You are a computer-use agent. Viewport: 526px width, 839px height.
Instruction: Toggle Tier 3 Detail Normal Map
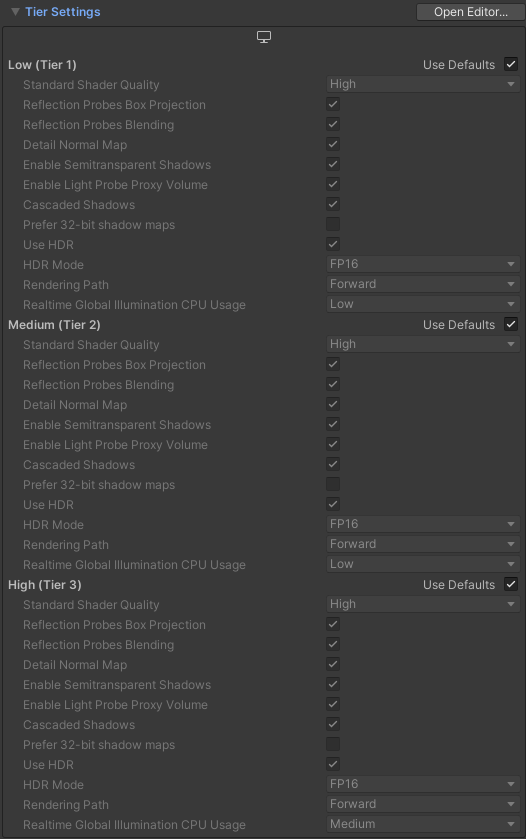(x=333, y=665)
